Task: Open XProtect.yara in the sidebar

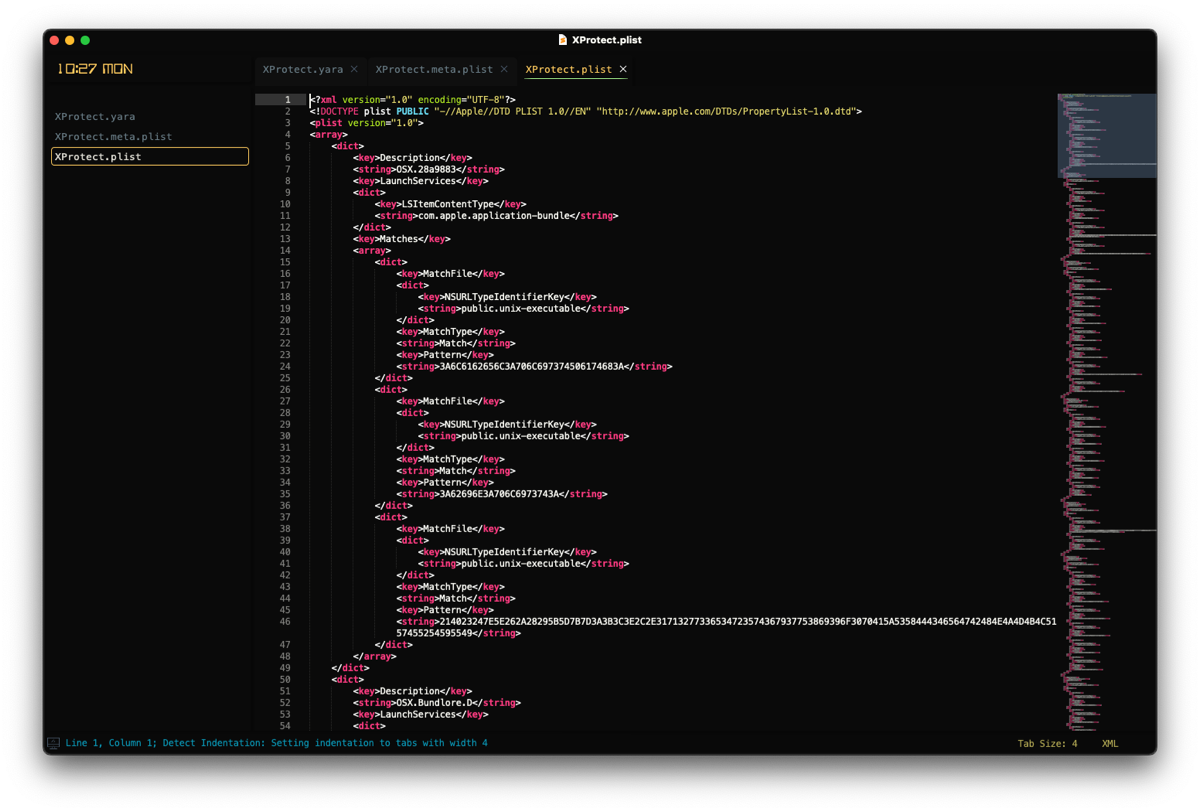Action: click(x=95, y=116)
